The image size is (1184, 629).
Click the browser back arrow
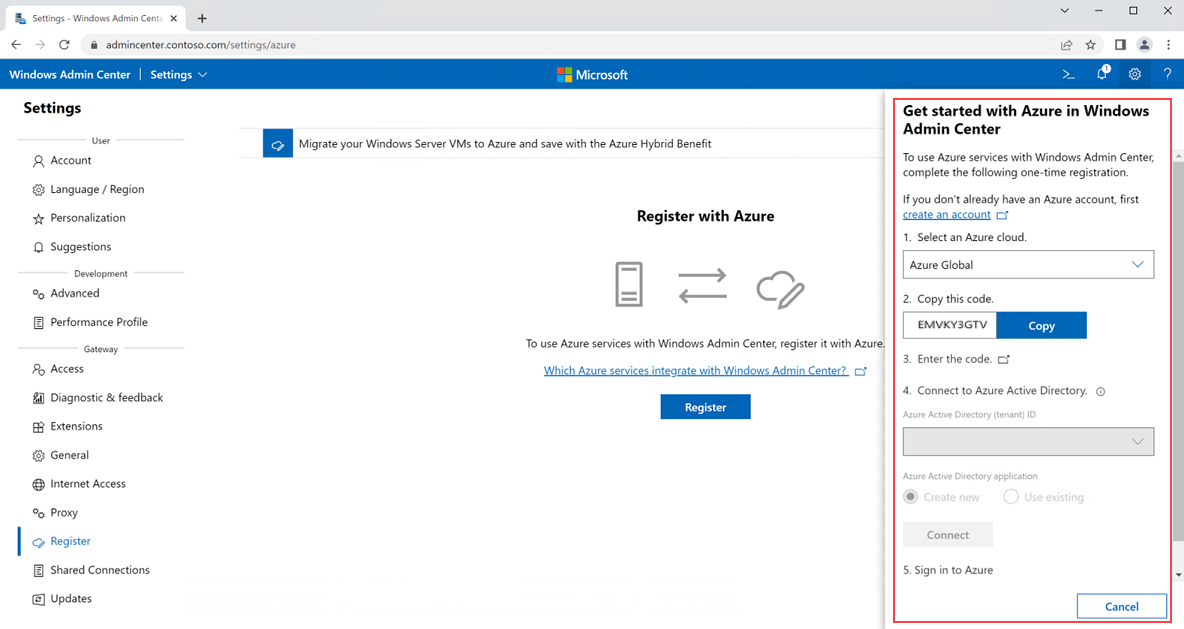point(16,45)
